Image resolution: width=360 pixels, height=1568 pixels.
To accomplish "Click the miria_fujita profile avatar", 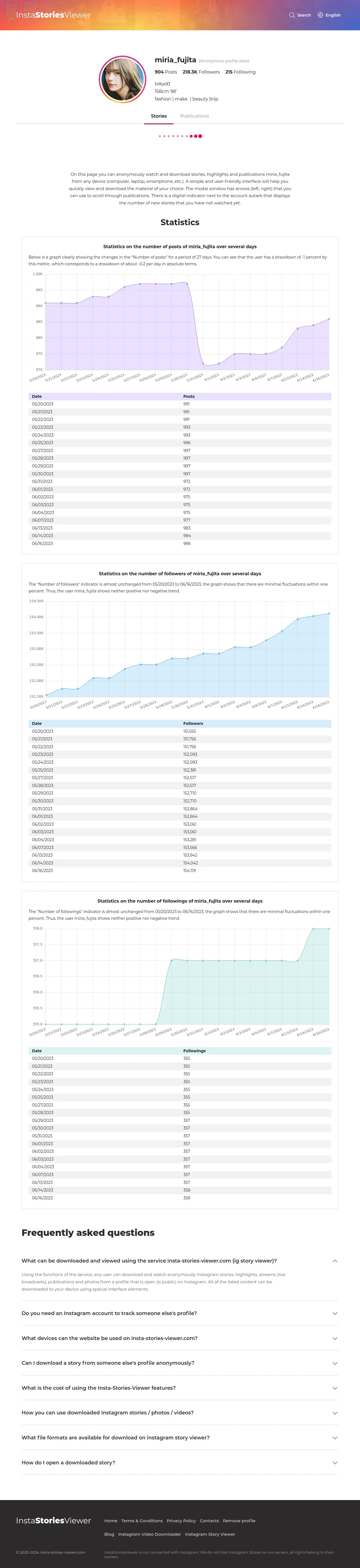I will click(x=122, y=79).
